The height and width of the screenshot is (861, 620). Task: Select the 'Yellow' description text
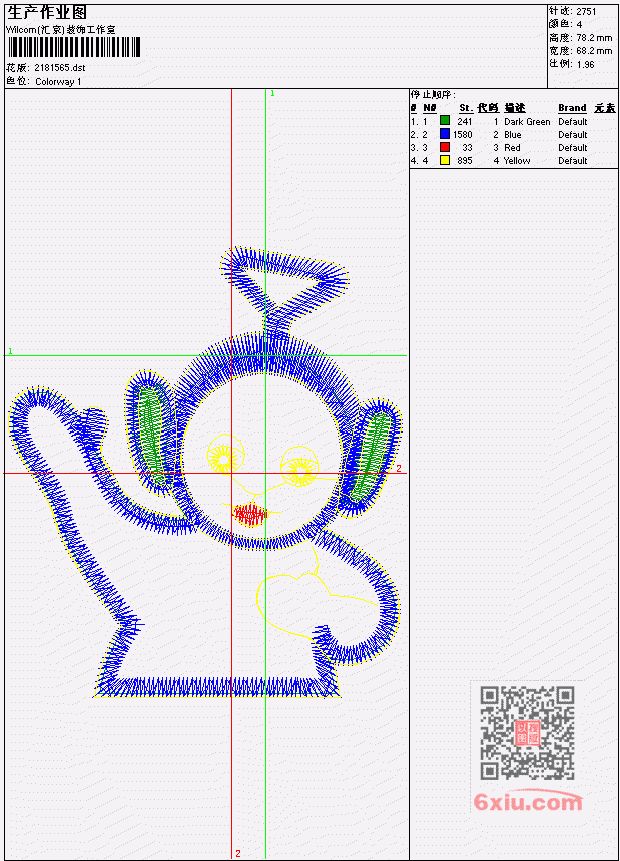coord(517,161)
